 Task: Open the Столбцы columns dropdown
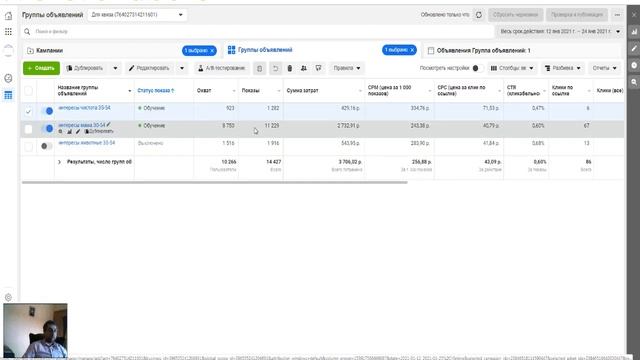[x=512, y=68]
